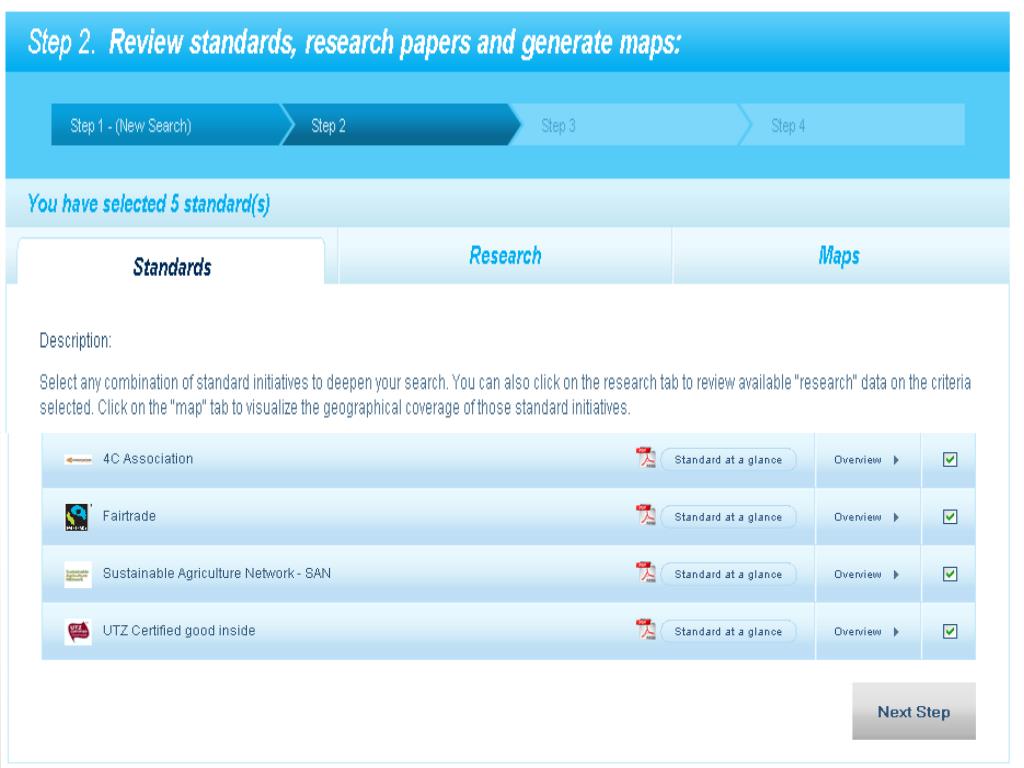This screenshot has height=768, width=1024.
Task: Open the Sustainable Agriculture Network PDF icon
Action: 645,573
